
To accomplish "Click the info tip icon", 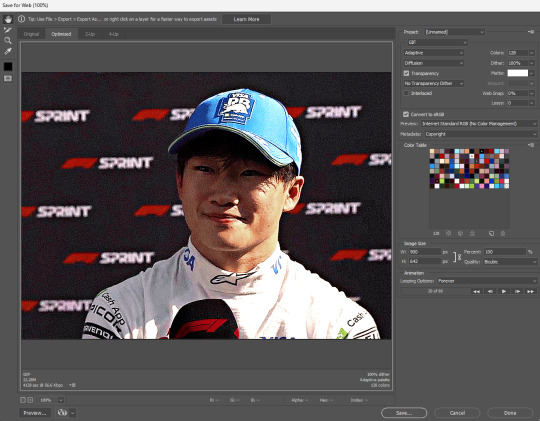I will tap(21, 19).
